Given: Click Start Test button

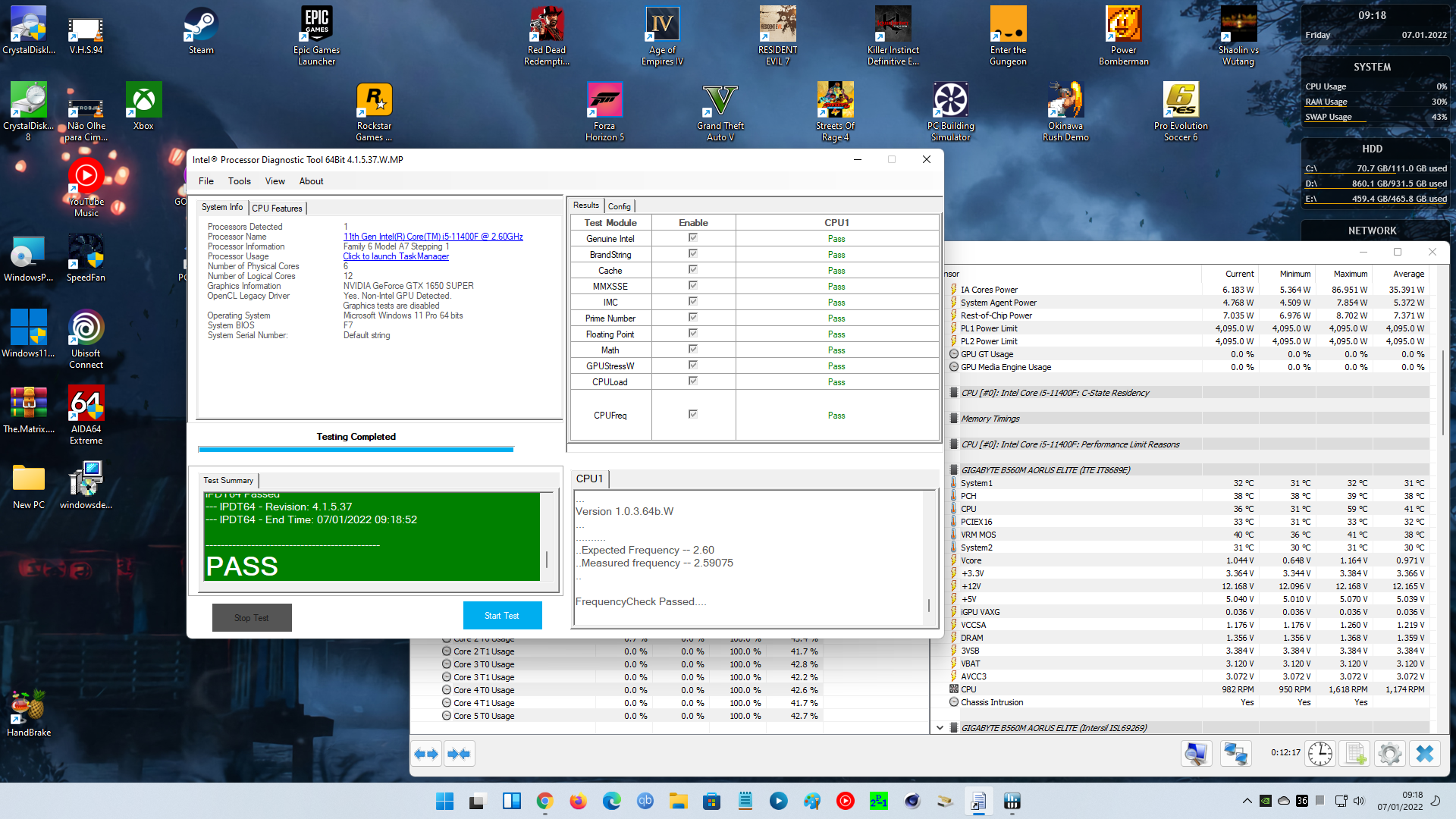Looking at the screenshot, I should (502, 616).
